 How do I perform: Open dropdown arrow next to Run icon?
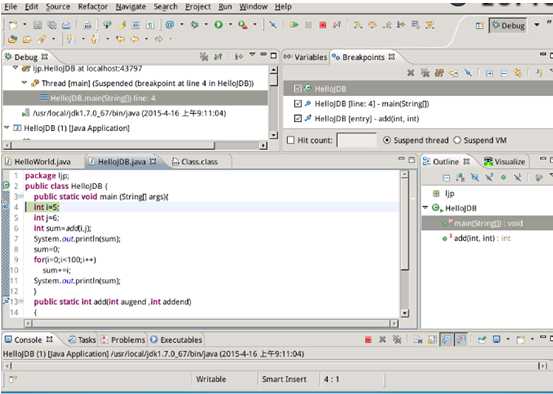[230, 25]
